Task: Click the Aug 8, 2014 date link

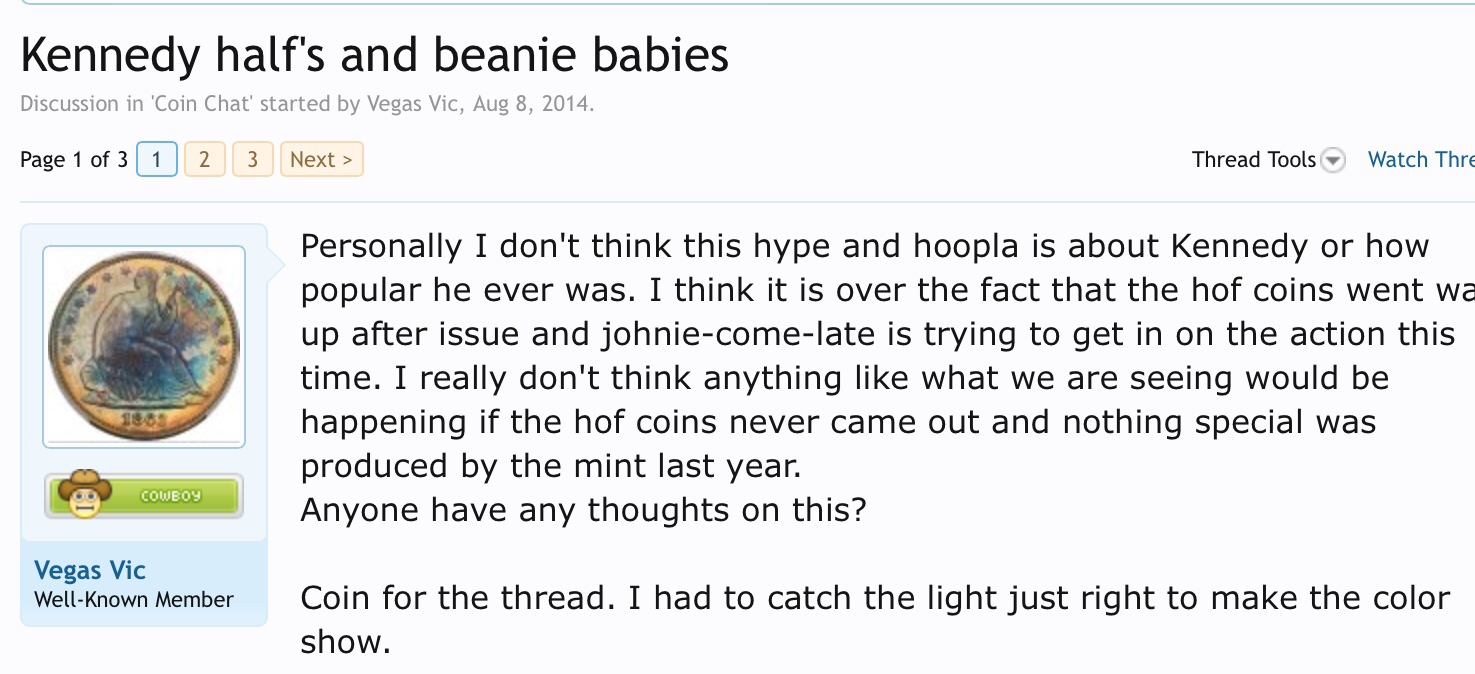Action: pos(531,104)
